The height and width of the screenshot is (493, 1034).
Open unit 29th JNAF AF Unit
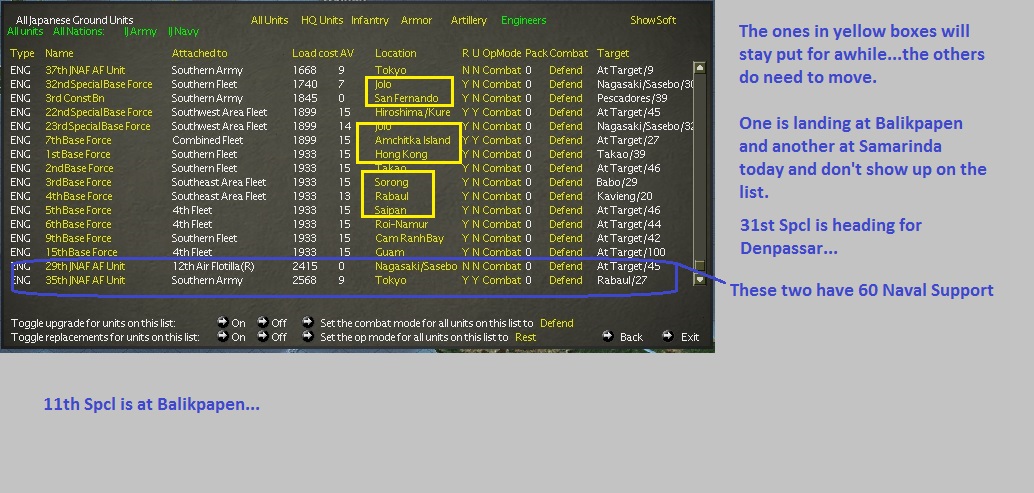(85, 266)
